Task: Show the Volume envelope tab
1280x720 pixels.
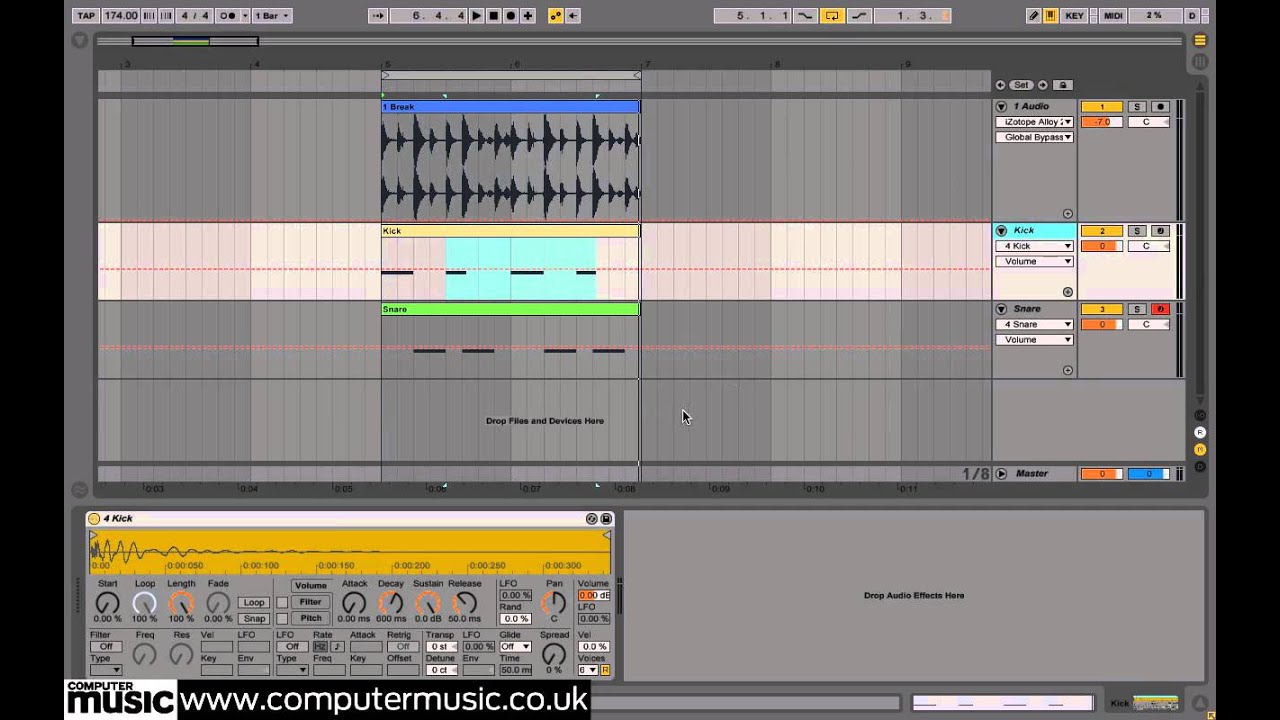Action: click(310, 586)
